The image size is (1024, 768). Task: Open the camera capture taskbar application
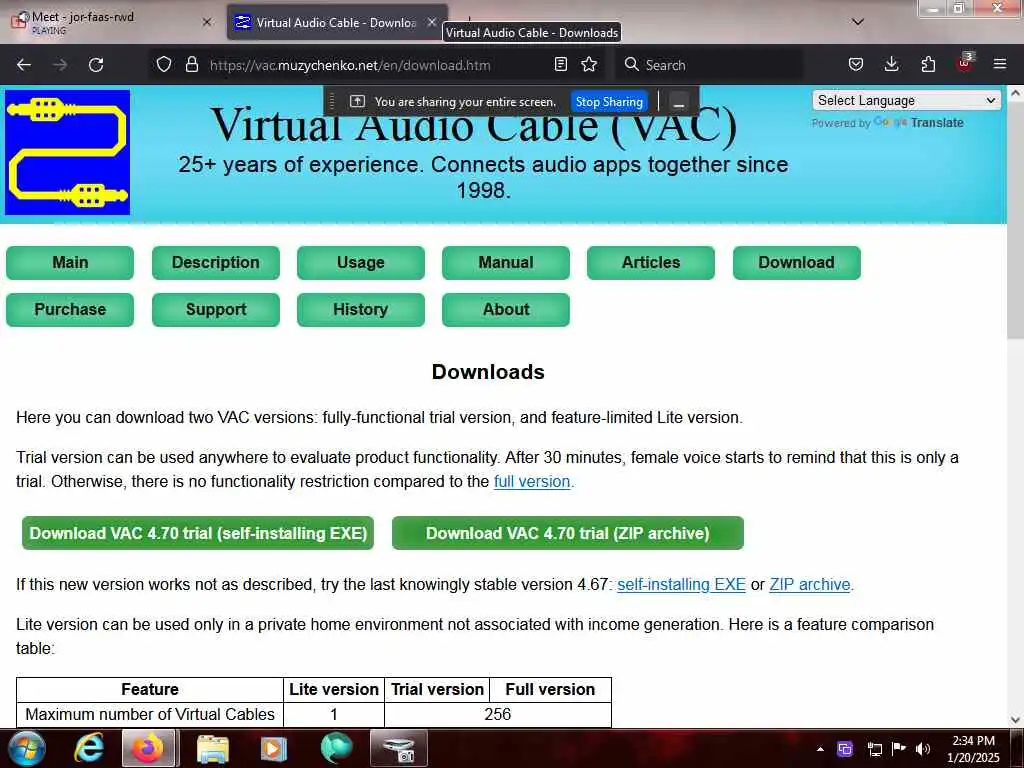[x=399, y=748]
